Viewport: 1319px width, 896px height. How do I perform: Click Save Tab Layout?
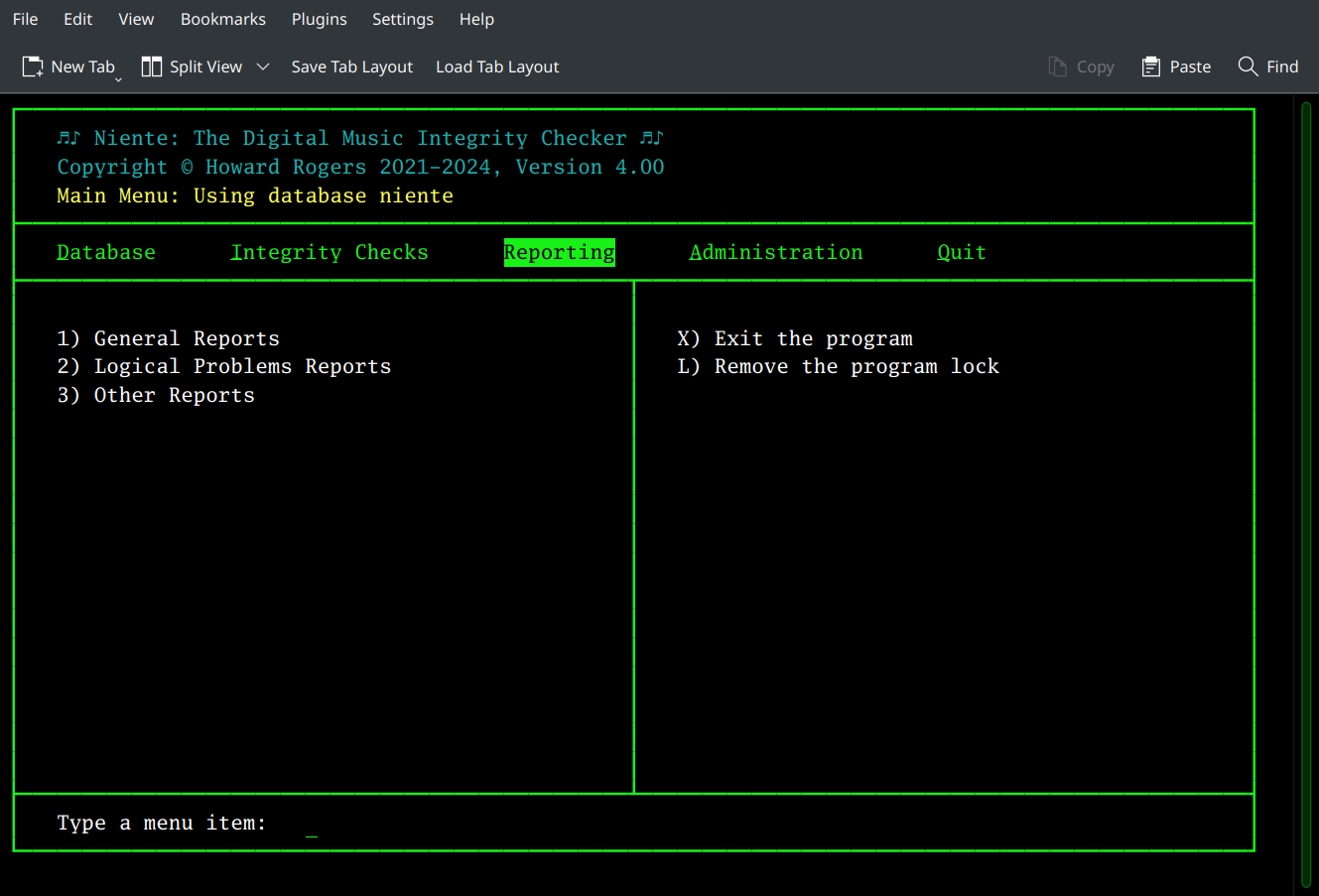tap(351, 66)
